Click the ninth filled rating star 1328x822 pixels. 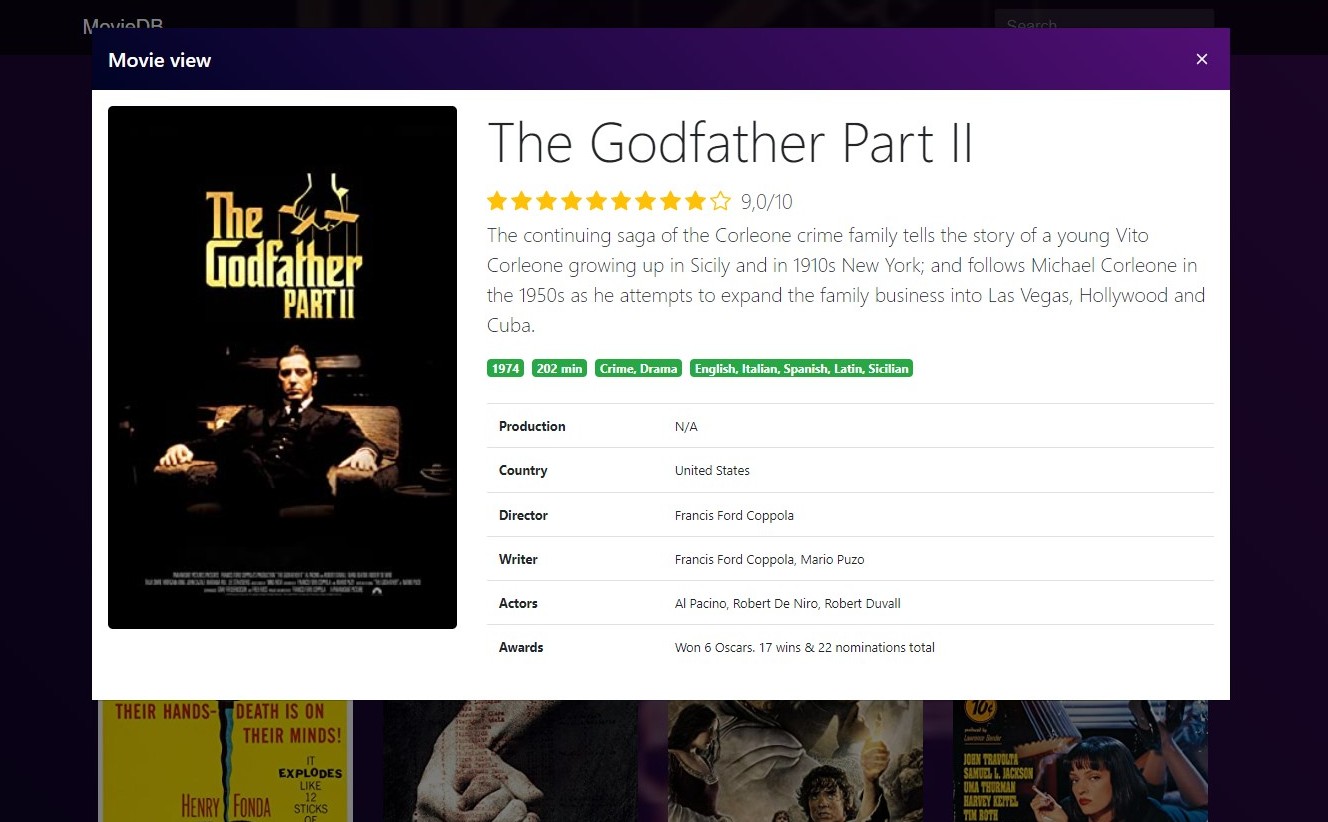click(x=695, y=202)
